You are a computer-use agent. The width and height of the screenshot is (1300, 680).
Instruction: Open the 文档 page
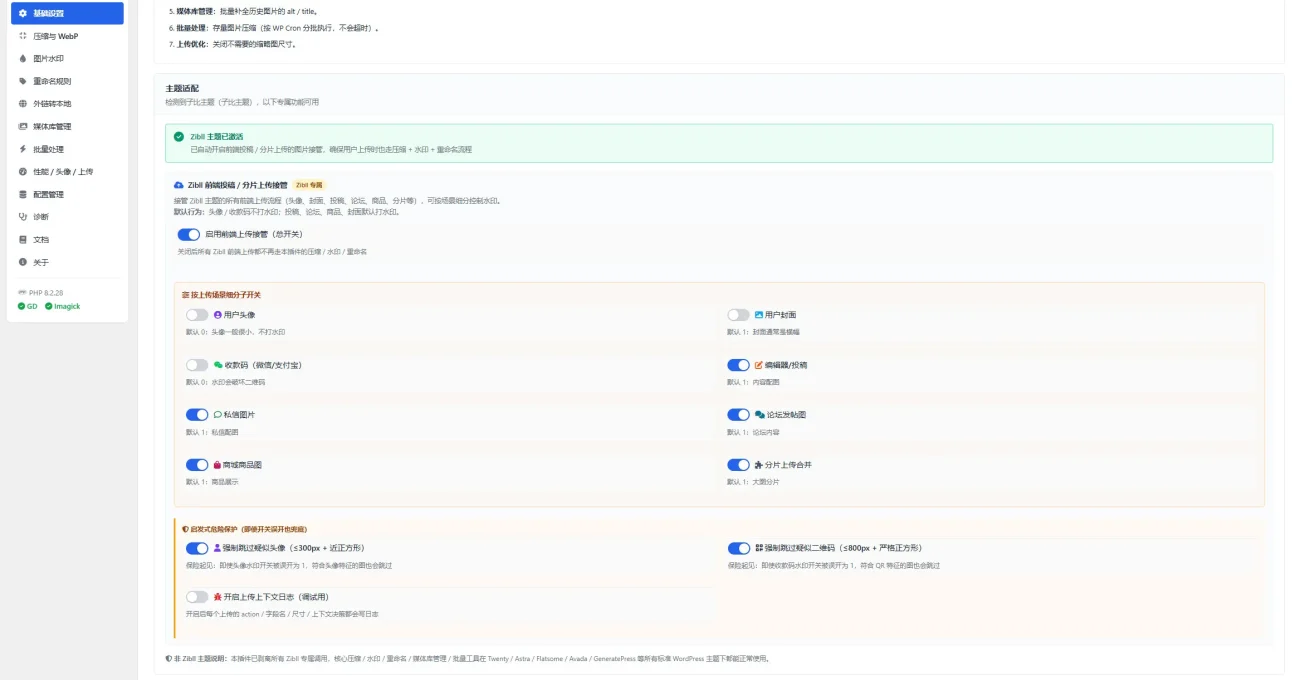pos(68,240)
